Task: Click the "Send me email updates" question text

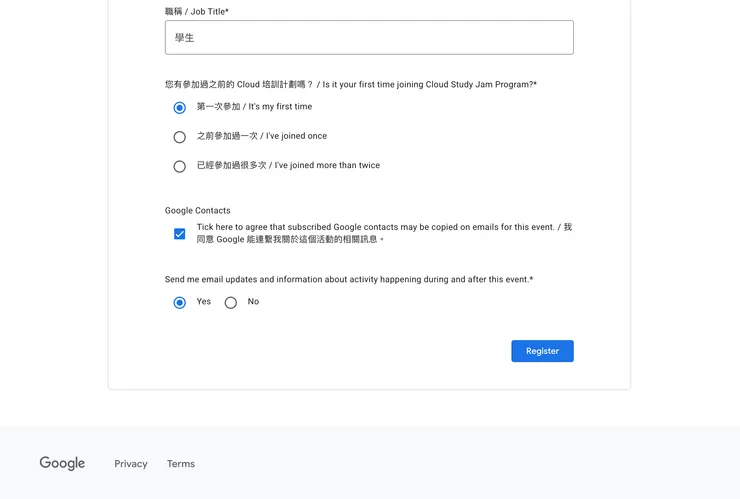Action: pos(349,279)
